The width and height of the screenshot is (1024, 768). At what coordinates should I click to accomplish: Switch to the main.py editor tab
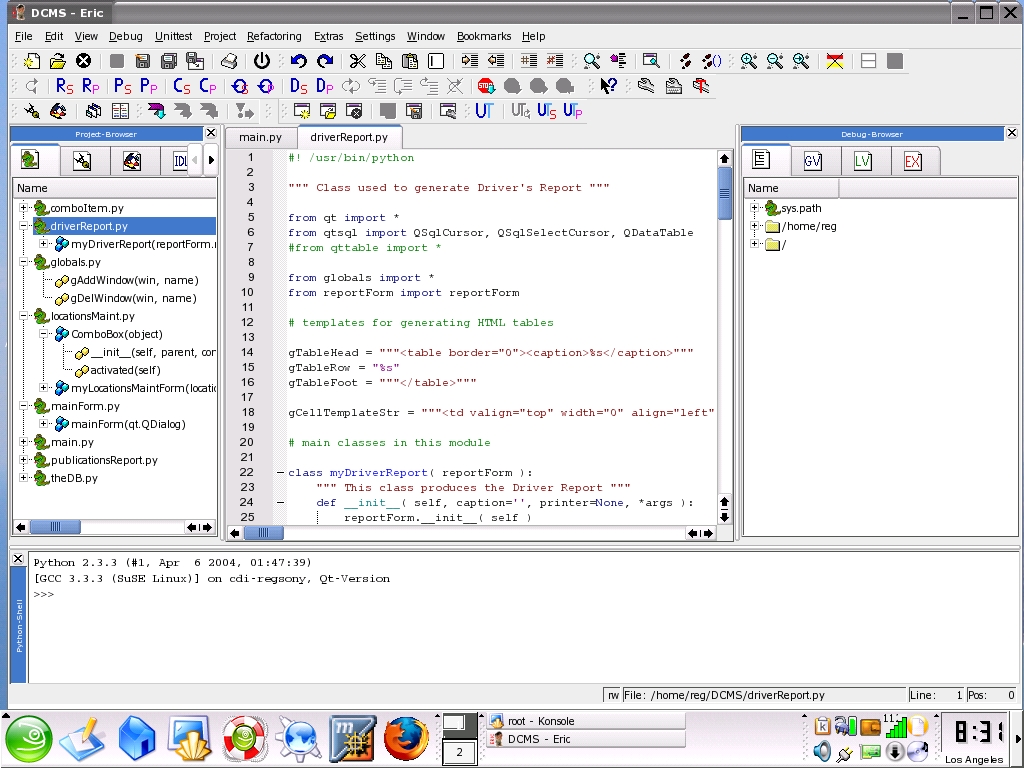pos(260,137)
